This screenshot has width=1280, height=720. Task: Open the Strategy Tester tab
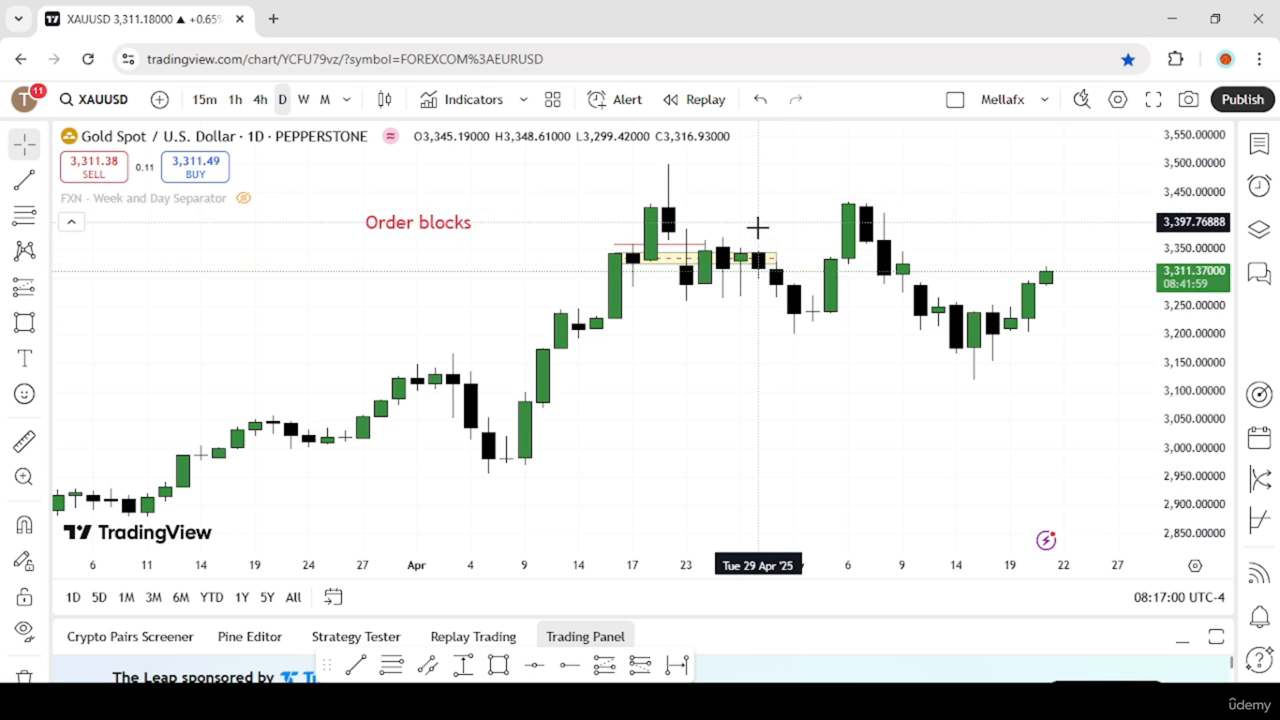click(356, 636)
